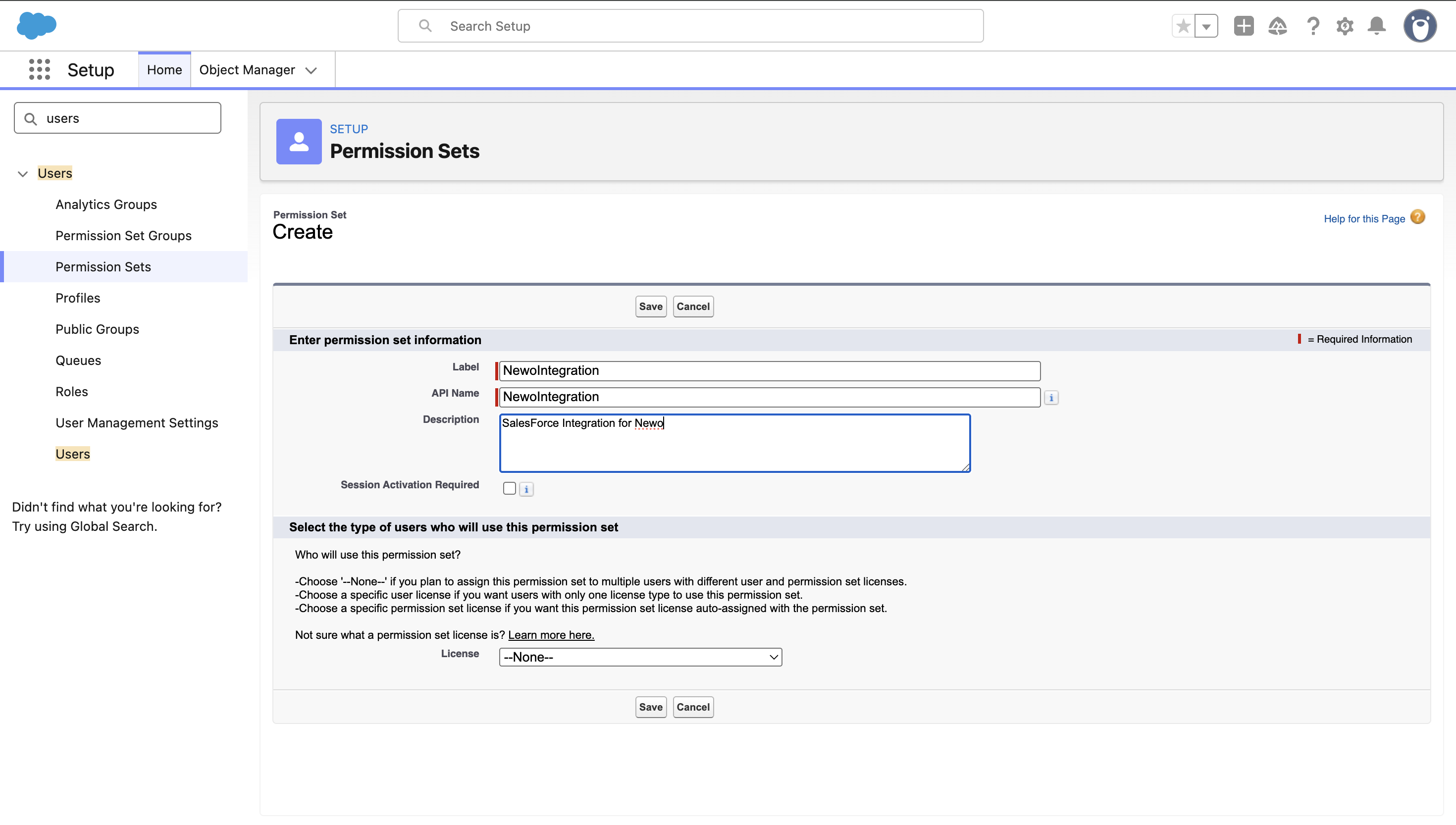This screenshot has height=825, width=1456.
Task: Click magnifier icon in Quick Find box
Action: click(31, 118)
